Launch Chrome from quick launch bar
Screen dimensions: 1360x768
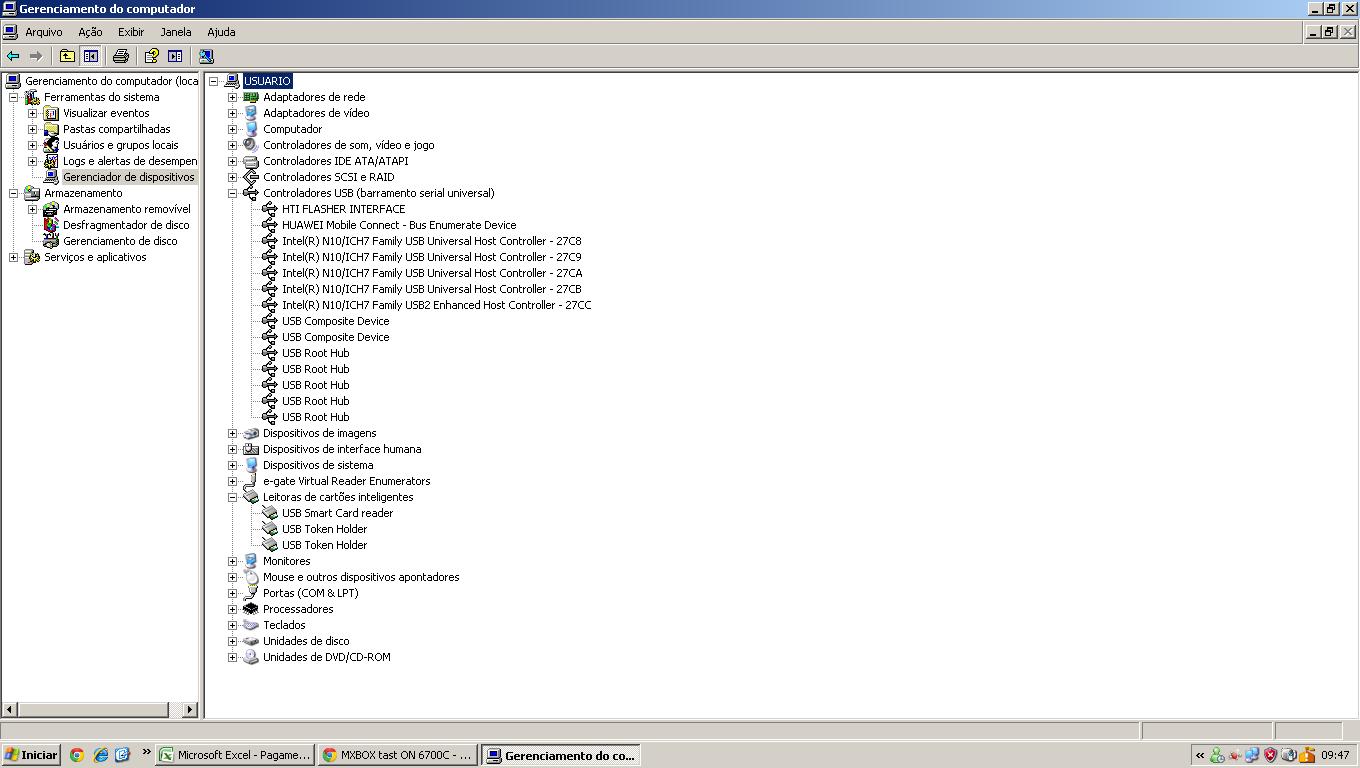(77, 755)
